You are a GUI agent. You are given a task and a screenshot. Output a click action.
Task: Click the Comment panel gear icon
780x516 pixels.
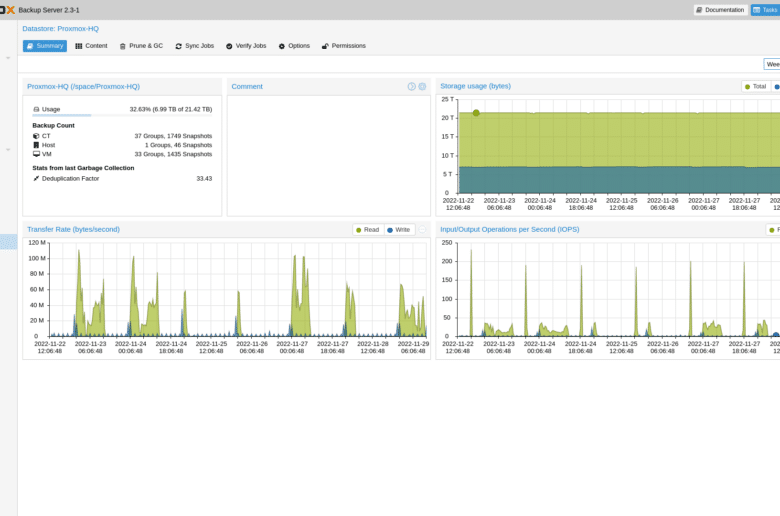coord(422,87)
